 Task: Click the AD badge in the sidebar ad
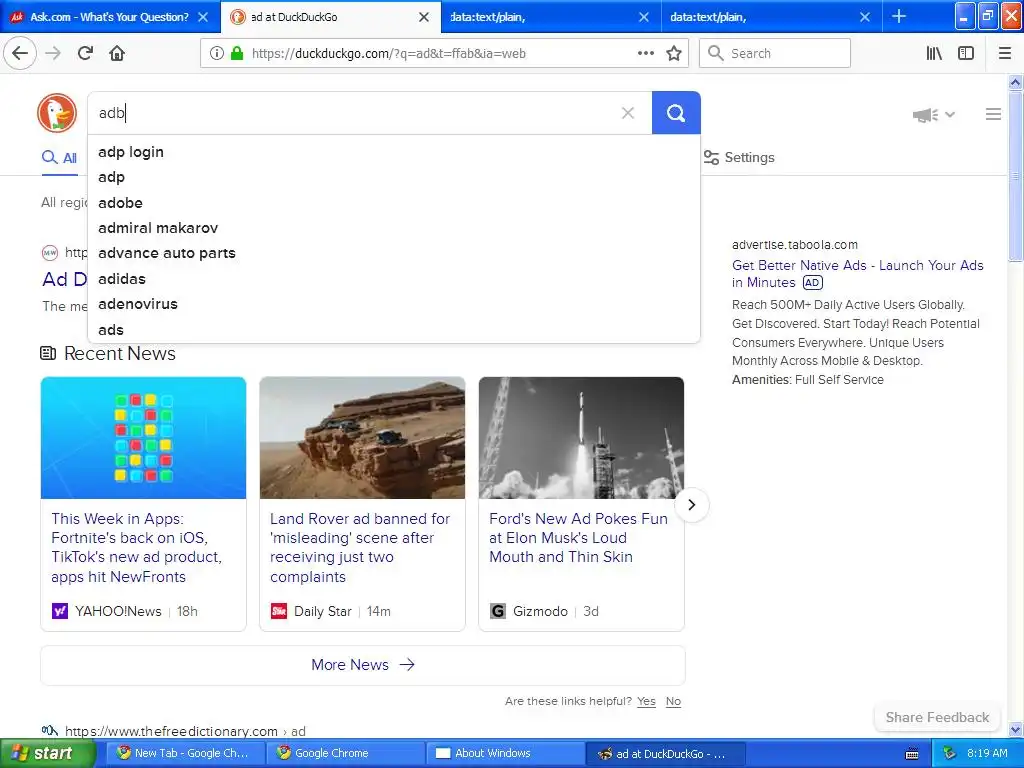(x=812, y=283)
